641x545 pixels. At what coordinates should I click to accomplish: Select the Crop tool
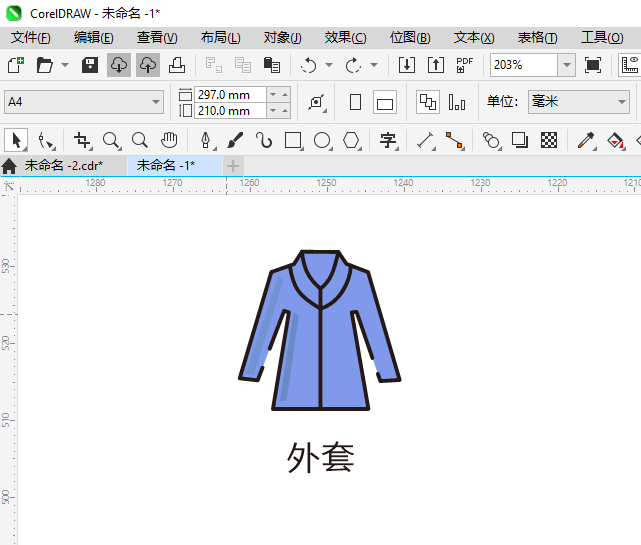(x=82, y=141)
